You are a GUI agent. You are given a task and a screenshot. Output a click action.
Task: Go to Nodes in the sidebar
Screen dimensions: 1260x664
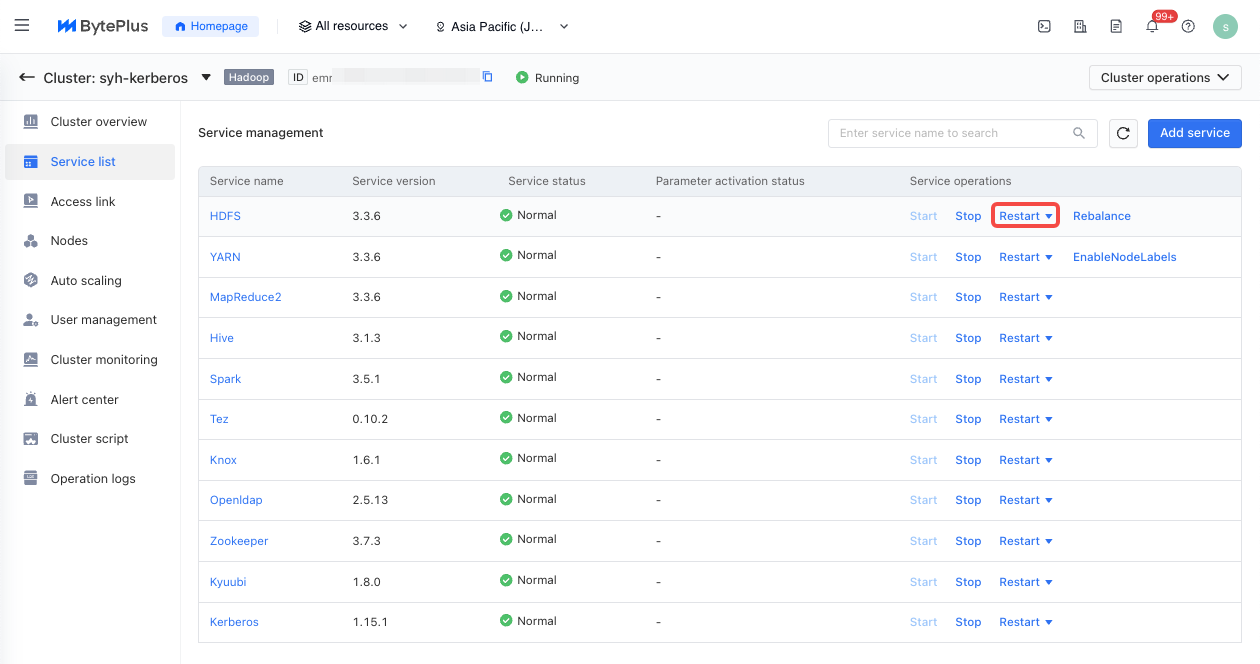[x=69, y=241]
